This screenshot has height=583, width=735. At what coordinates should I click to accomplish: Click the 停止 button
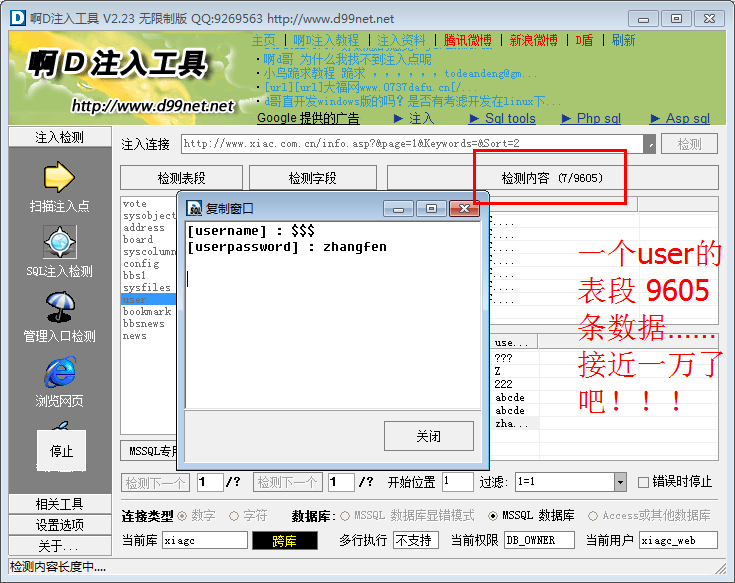click(61, 451)
